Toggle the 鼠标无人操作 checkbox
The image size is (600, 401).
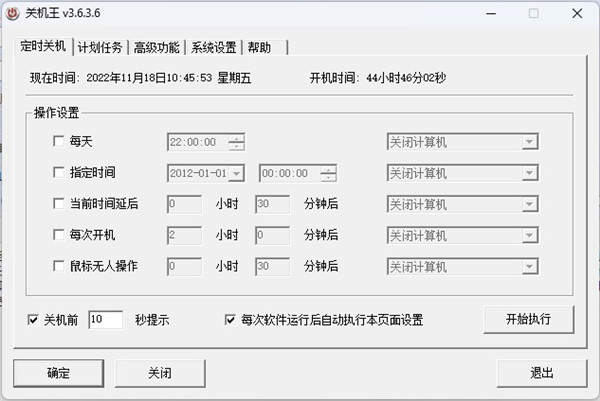(59, 266)
